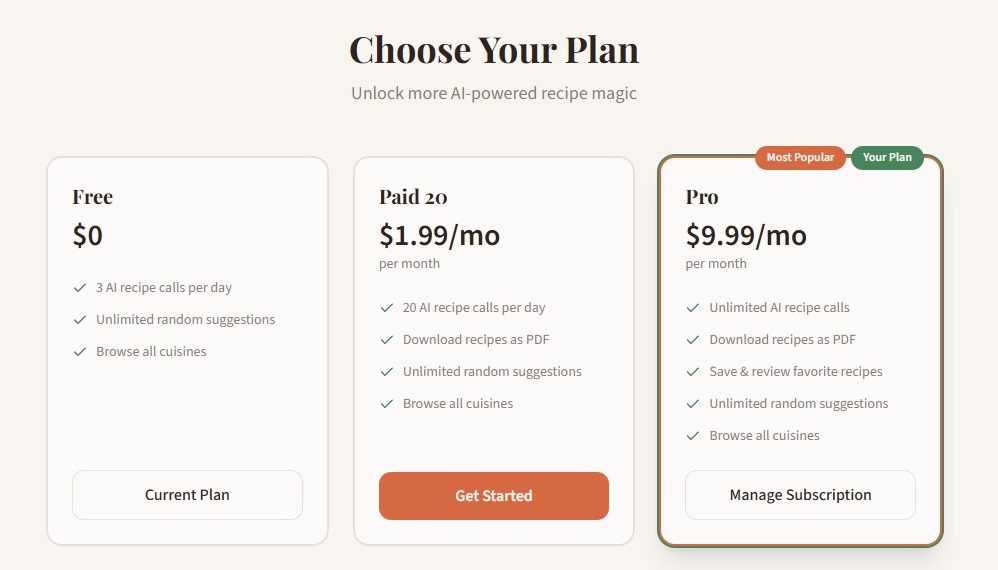This screenshot has height=570, width=998.
Task: Click checkmark beside Unlimited AI recipe calls
Action: click(x=693, y=308)
